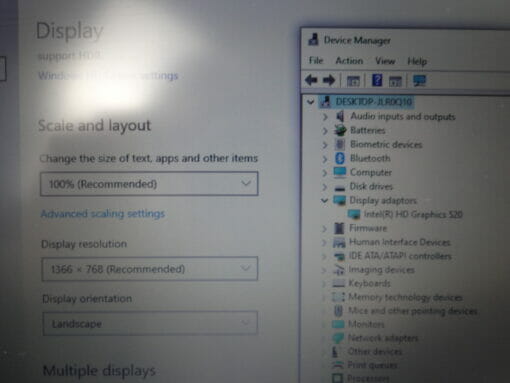Click the Network adapters icon
Screen dimensions: 510x383
click(x=338, y=338)
